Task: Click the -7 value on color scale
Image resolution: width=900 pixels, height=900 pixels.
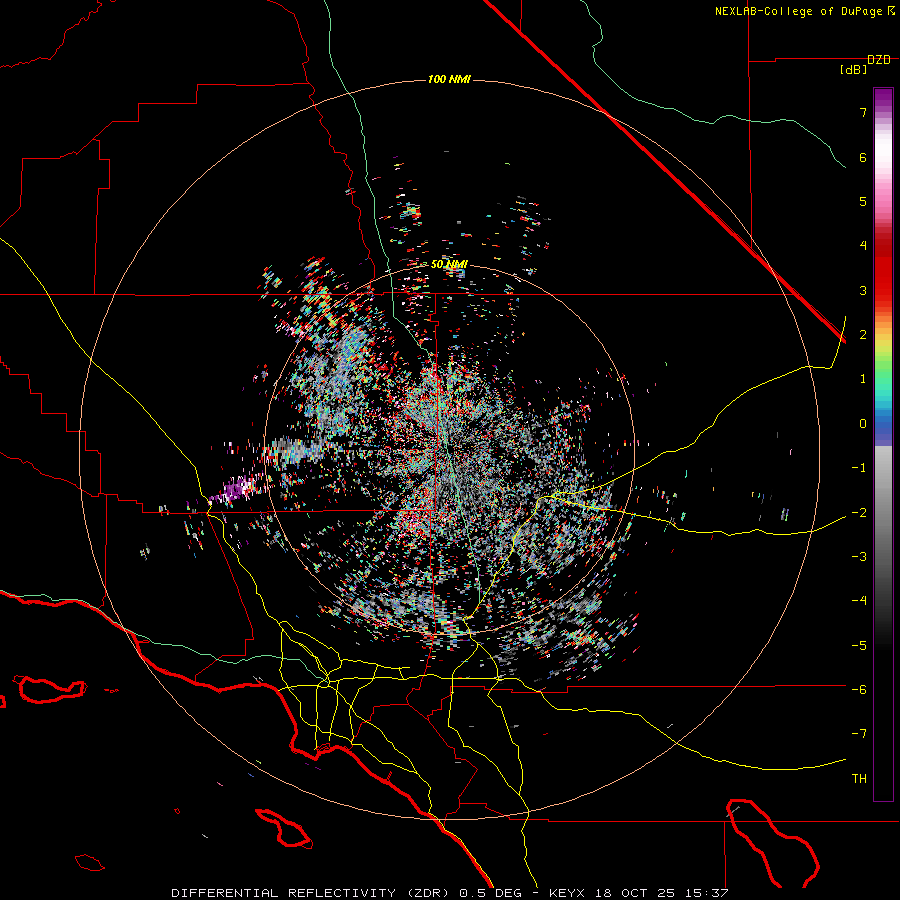Action: pyautogui.click(x=859, y=734)
